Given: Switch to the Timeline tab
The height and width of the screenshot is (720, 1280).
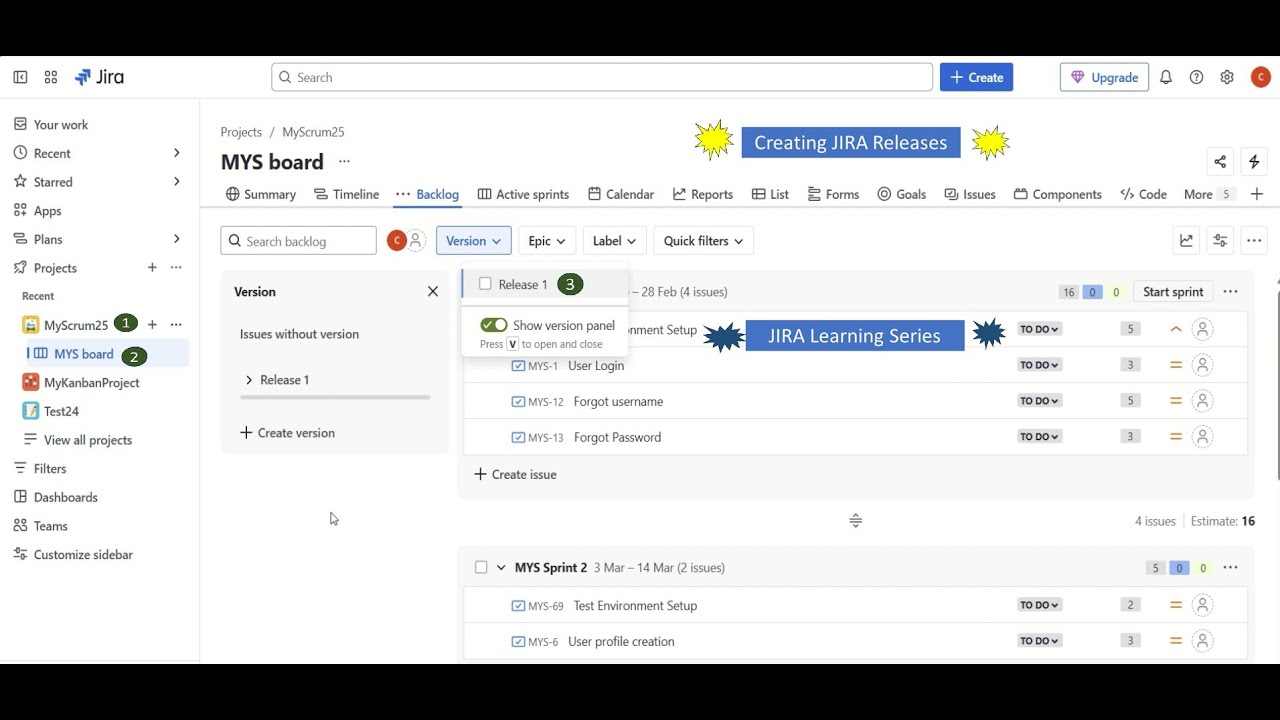Looking at the screenshot, I should (x=346, y=194).
